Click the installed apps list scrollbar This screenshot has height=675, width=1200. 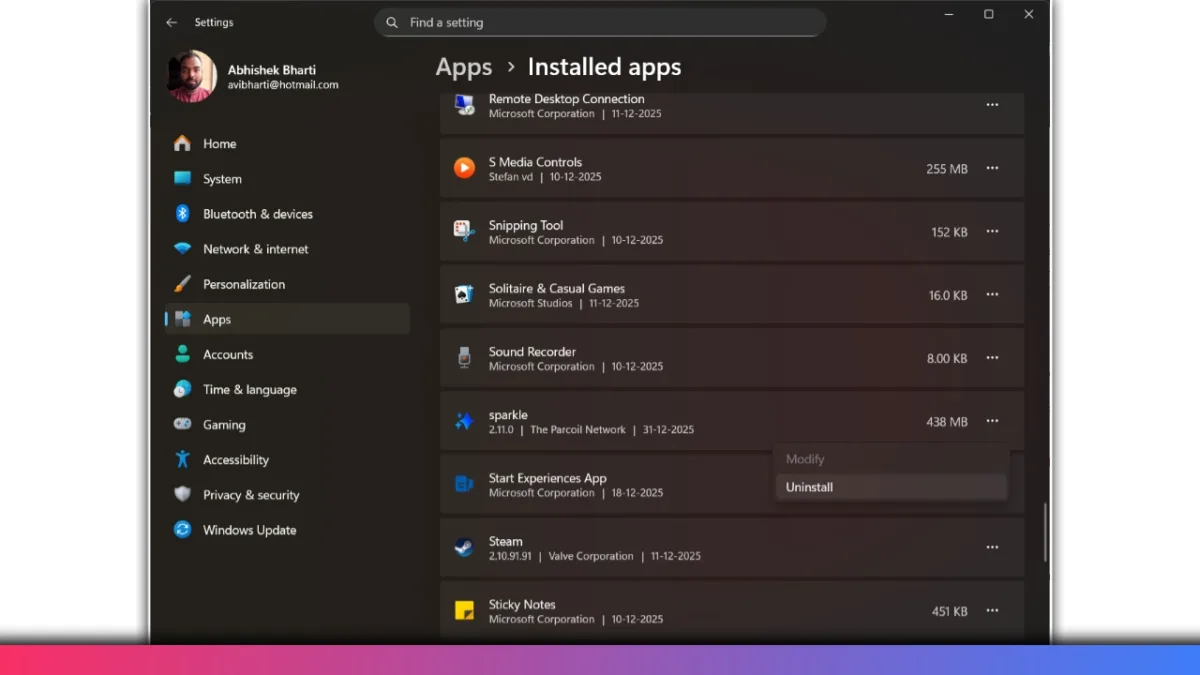pos(1045,531)
